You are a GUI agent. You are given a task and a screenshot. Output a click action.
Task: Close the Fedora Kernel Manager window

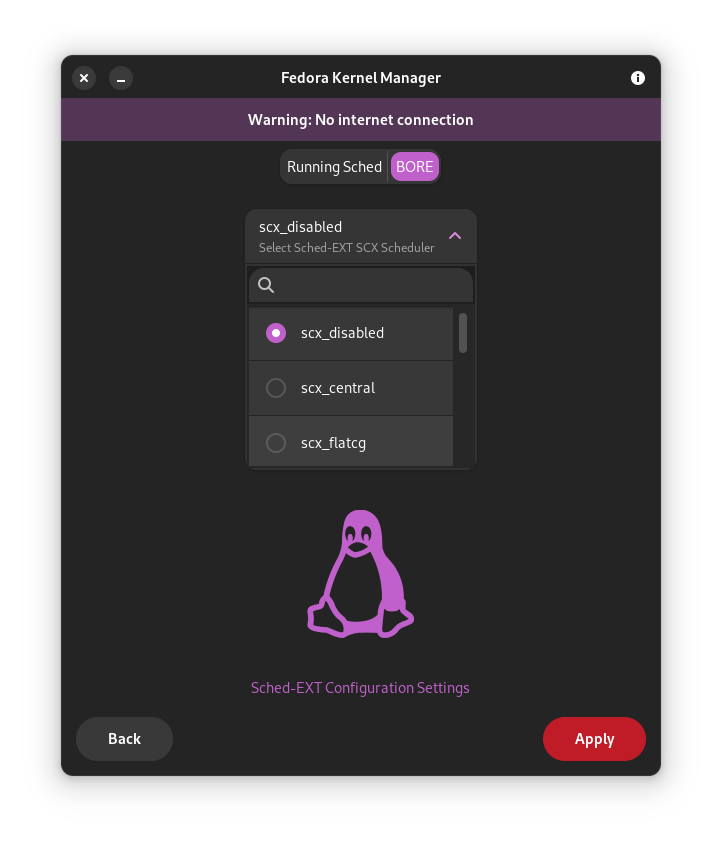(x=84, y=78)
